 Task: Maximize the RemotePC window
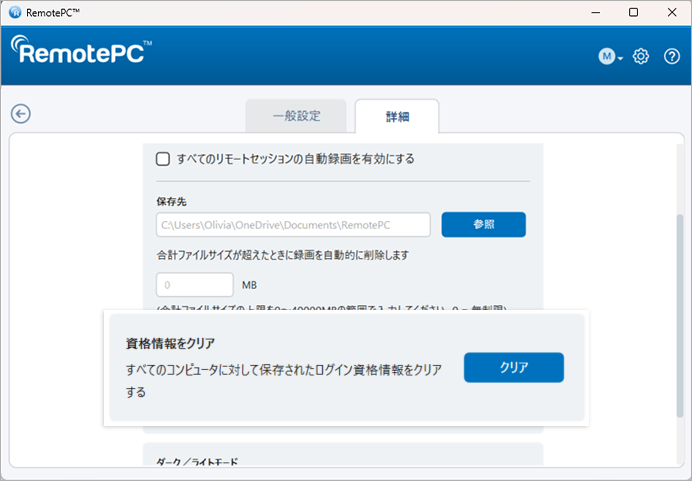pyautogui.click(x=633, y=12)
